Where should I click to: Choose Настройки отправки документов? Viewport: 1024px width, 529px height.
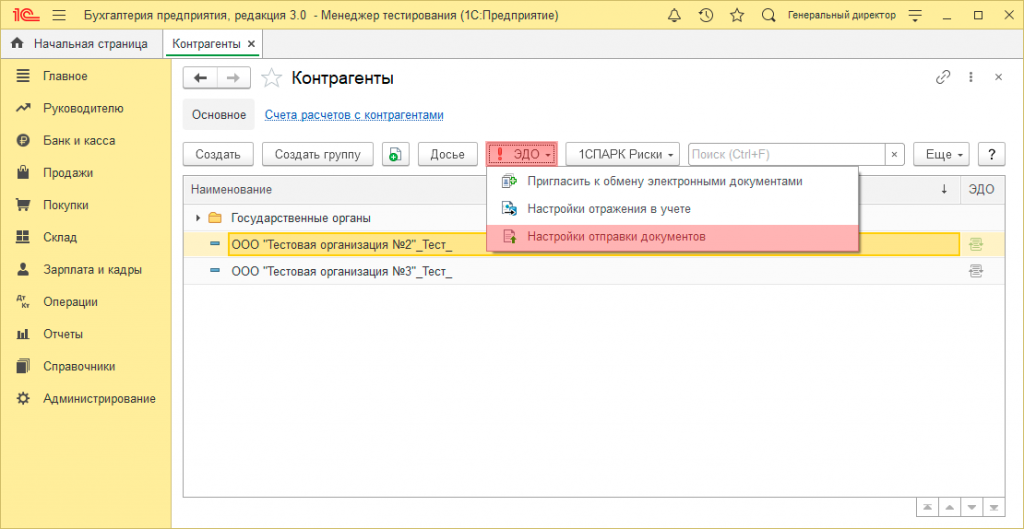click(672, 237)
